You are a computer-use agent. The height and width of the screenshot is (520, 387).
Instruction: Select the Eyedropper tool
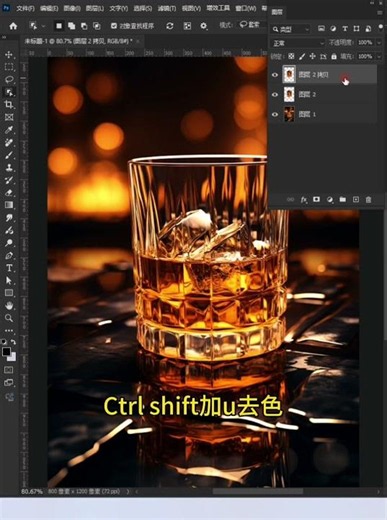[x=9, y=130]
